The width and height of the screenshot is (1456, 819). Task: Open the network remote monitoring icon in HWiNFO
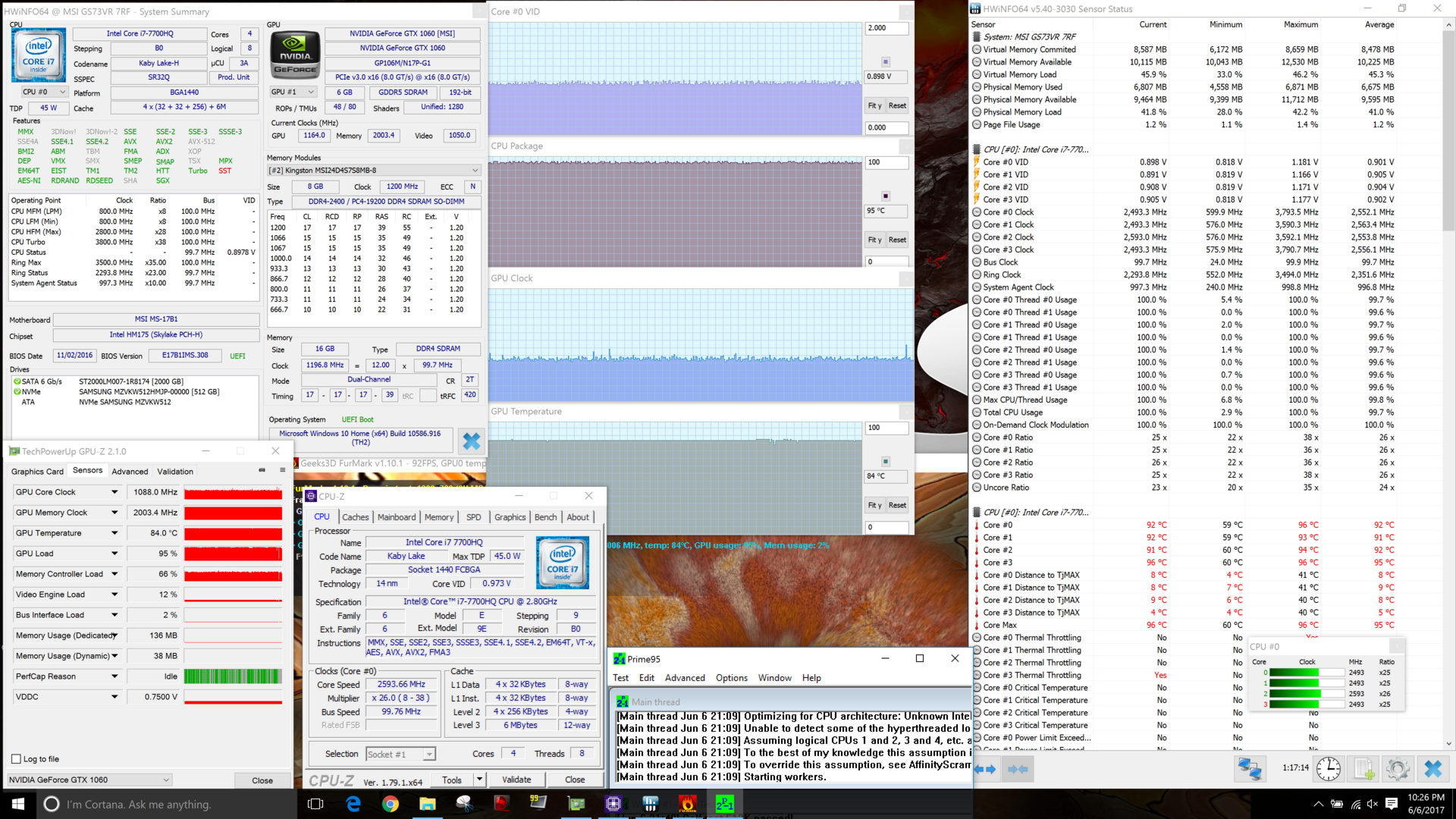coord(1249,769)
